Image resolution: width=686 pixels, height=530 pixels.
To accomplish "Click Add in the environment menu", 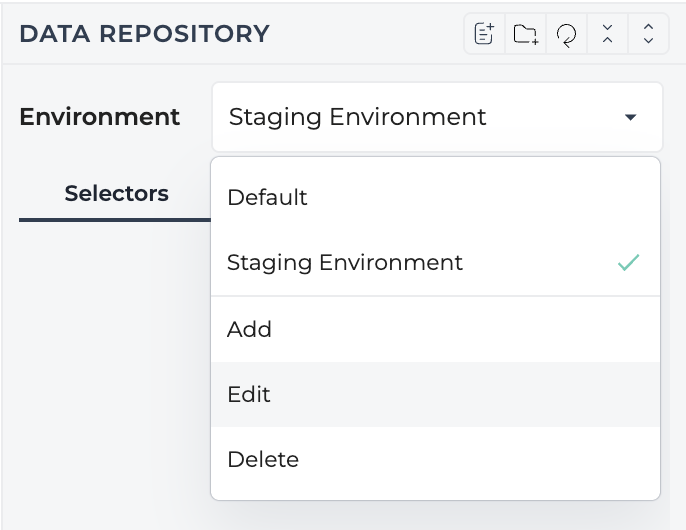I will click(435, 329).
